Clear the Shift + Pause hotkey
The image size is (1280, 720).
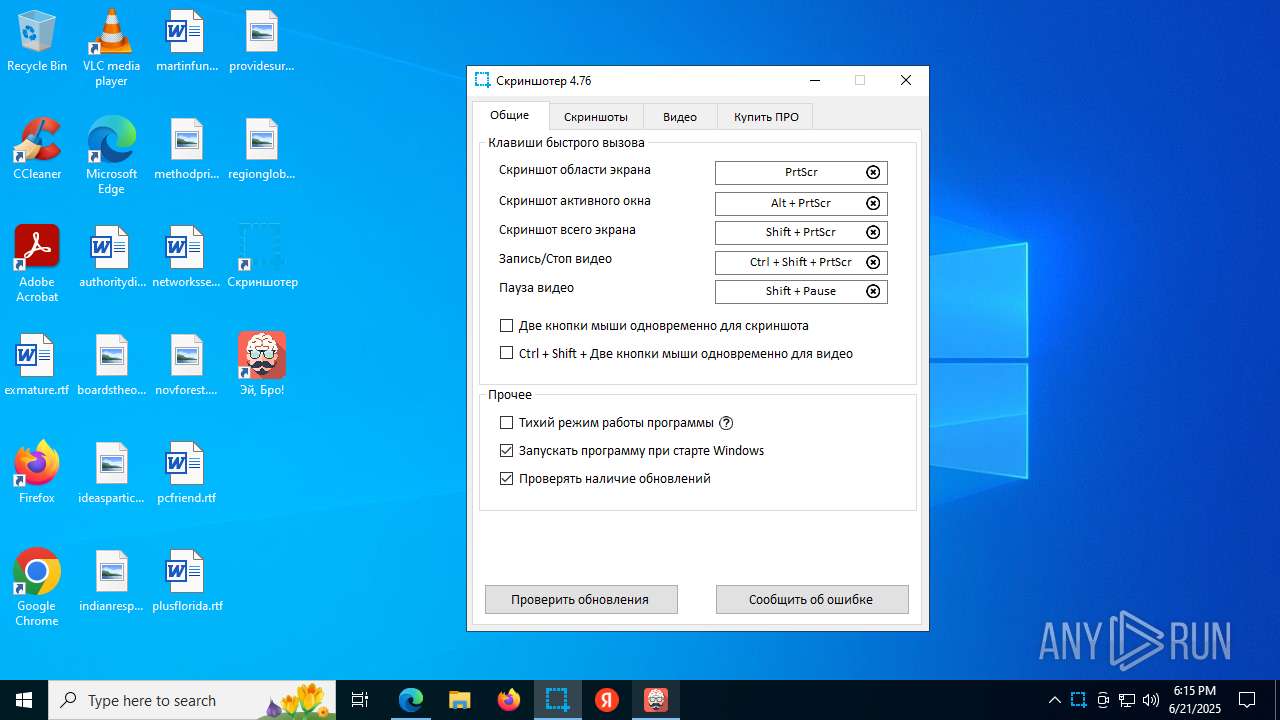coord(873,291)
